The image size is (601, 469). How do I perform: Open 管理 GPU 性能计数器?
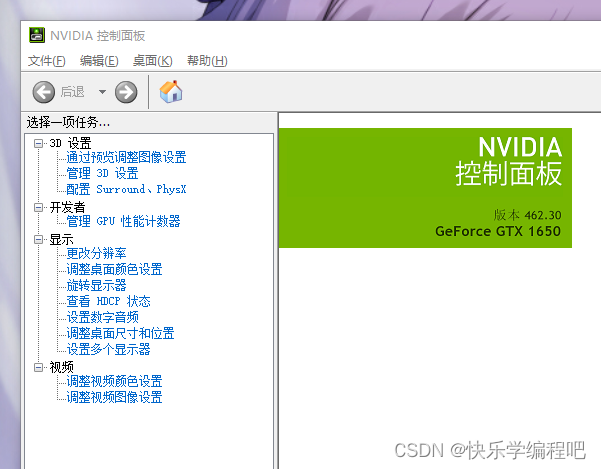123,221
